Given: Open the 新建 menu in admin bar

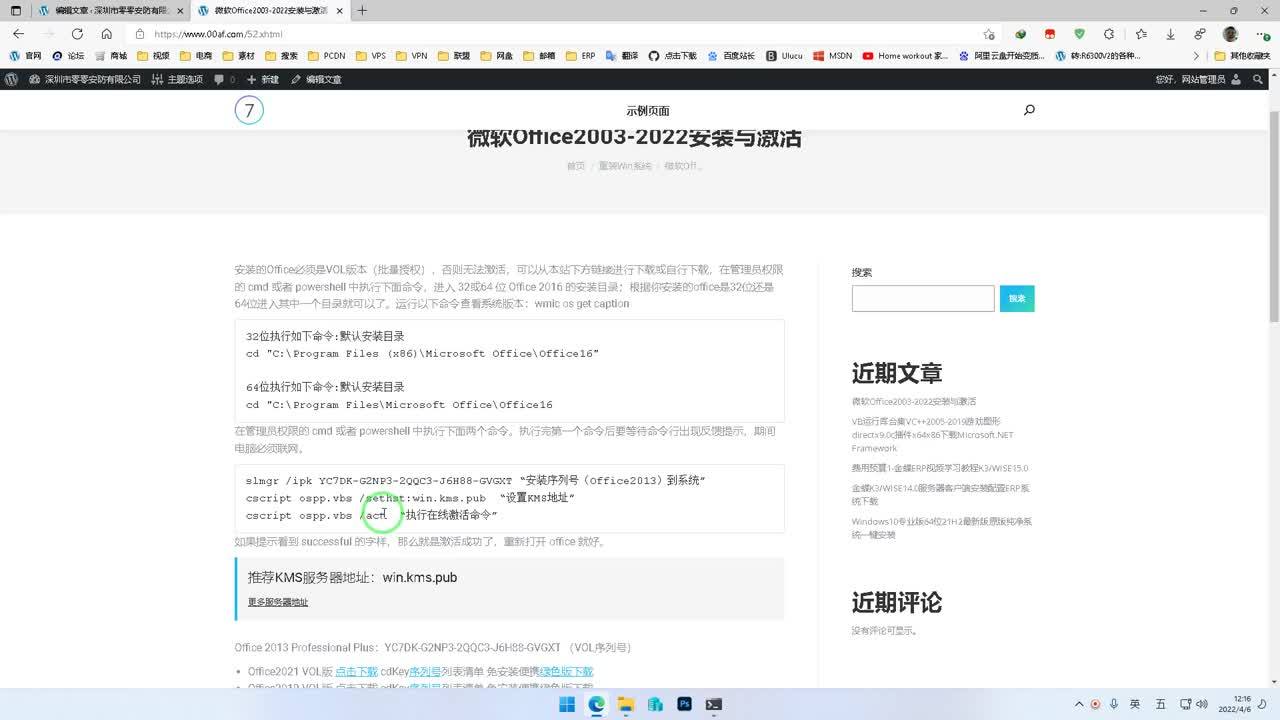Looking at the screenshot, I should click(263, 79).
